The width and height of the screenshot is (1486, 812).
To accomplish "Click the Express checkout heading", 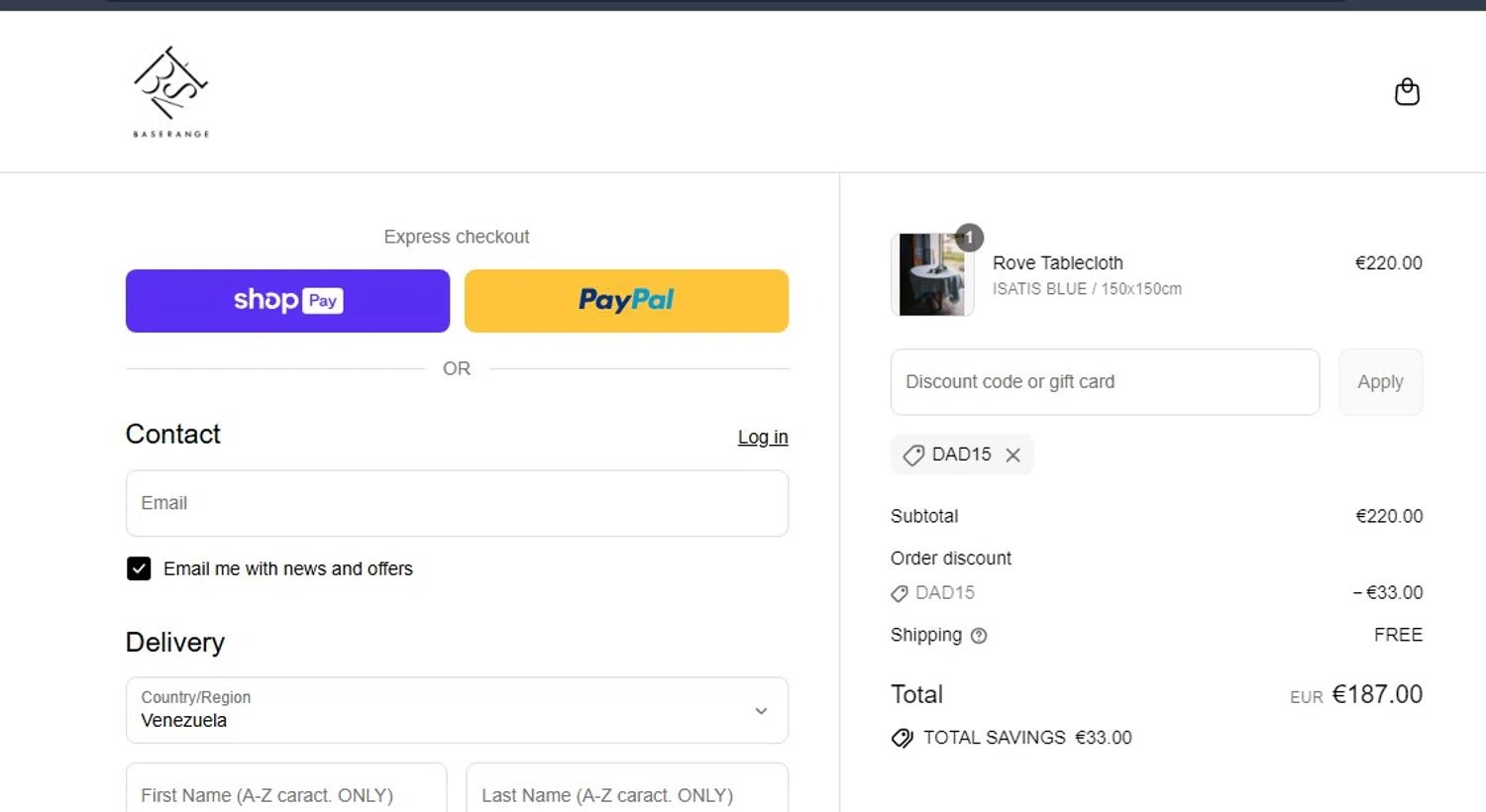I will click(457, 237).
